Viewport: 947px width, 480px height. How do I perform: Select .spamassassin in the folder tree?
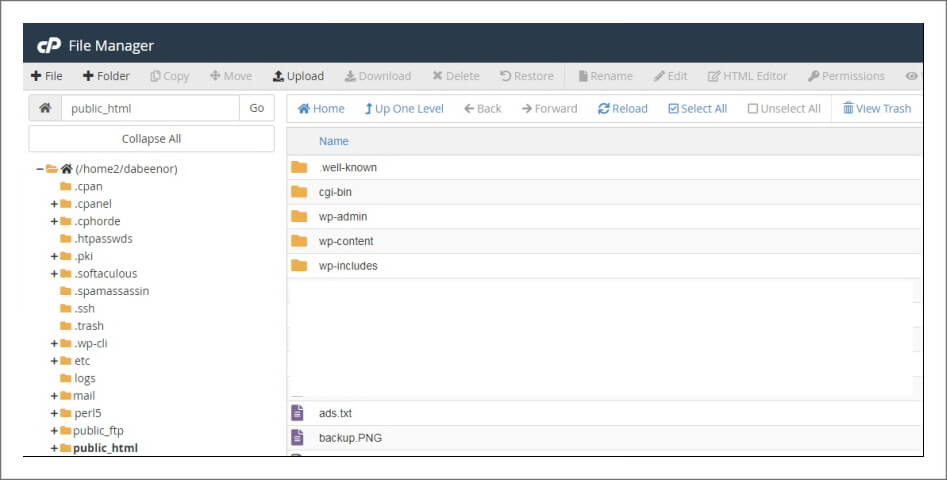click(111, 291)
